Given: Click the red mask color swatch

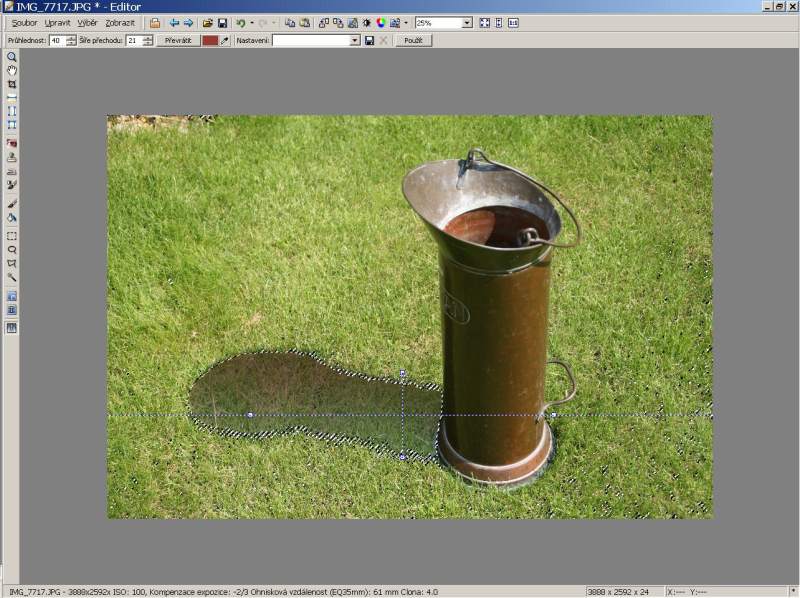Looking at the screenshot, I should (x=210, y=41).
